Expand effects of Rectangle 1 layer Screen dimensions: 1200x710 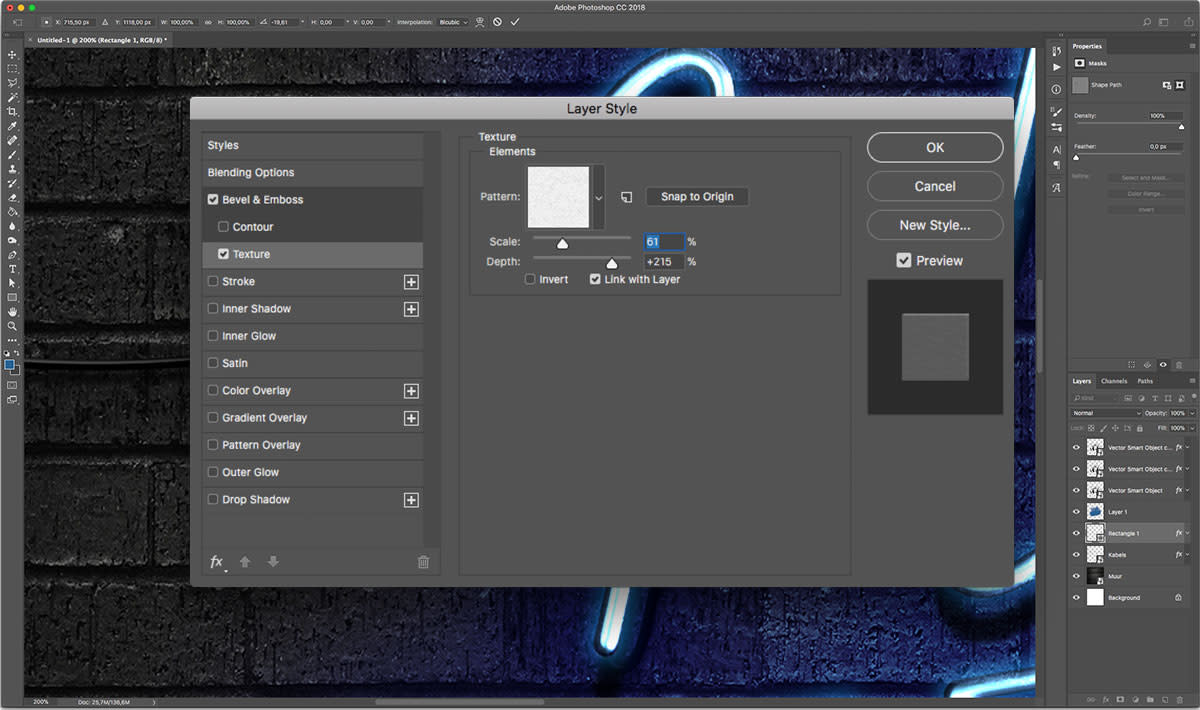click(1188, 533)
